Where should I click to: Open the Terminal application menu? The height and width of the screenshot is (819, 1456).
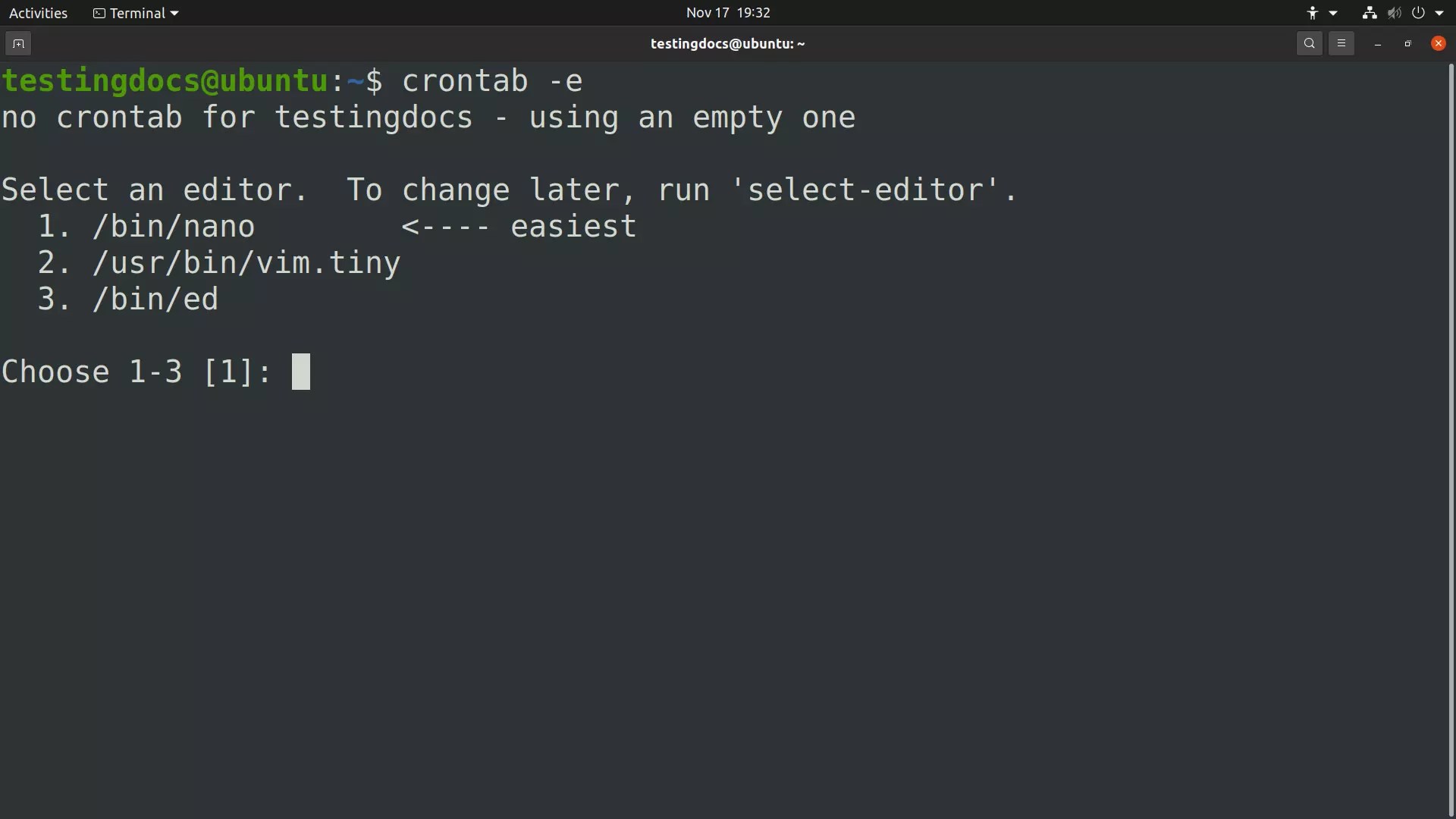point(137,13)
